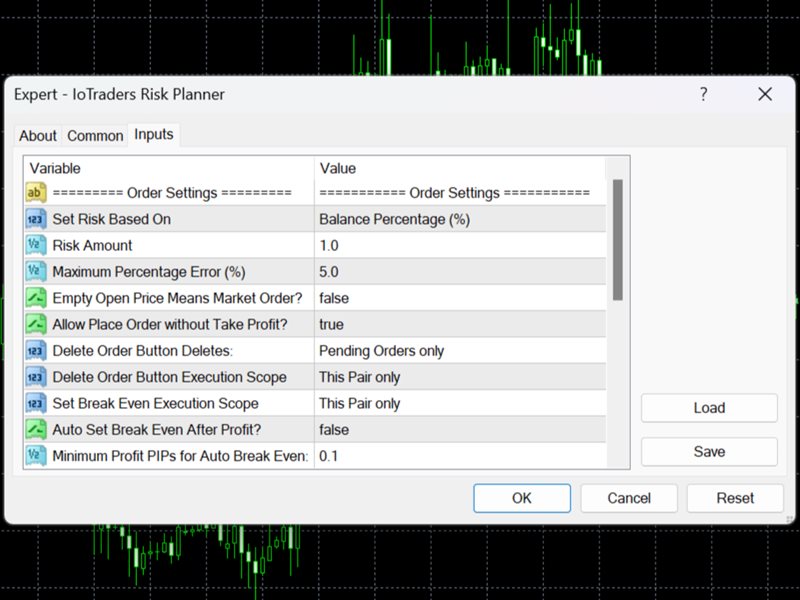
Task: Click the Delete Order Button Execution Scope icon
Action: pyautogui.click(x=36, y=377)
